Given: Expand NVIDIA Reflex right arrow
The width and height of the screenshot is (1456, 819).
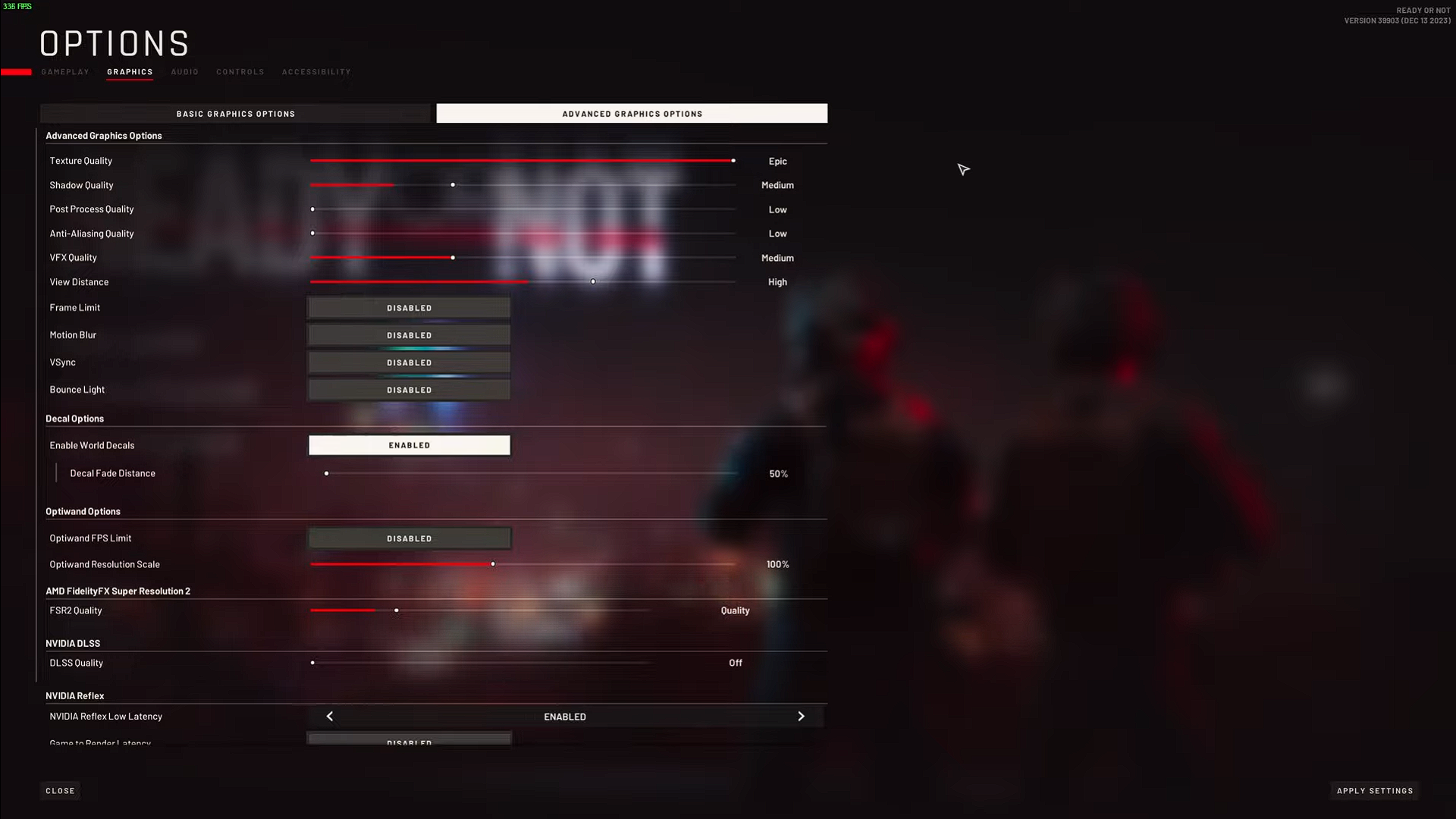Looking at the screenshot, I should pos(800,716).
